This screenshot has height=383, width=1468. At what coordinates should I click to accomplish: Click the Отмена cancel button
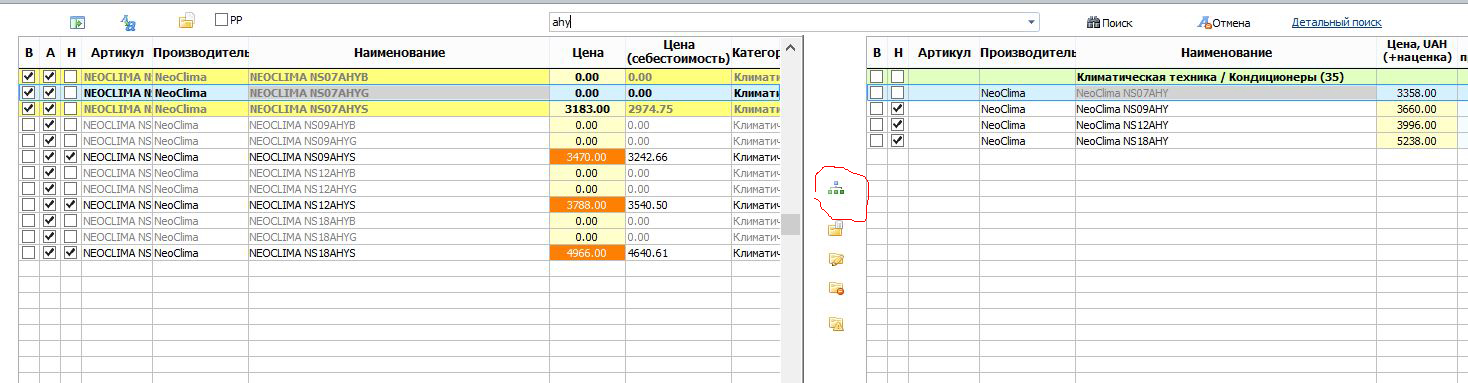tap(1223, 22)
